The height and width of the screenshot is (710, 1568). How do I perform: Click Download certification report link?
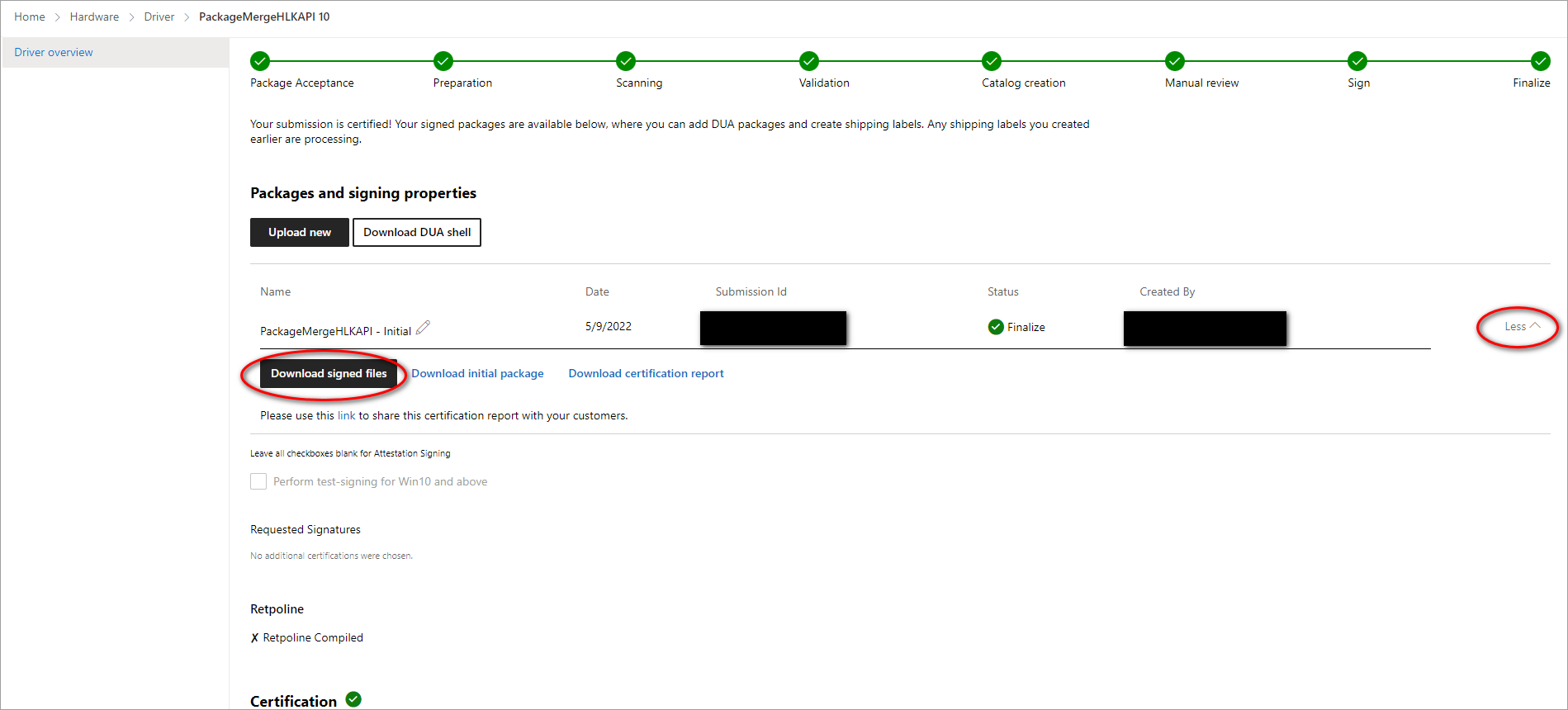click(646, 373)
